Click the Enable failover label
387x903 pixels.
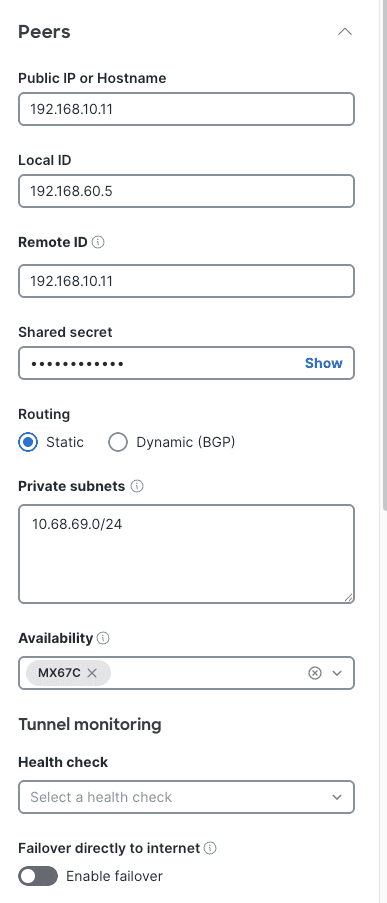(115, 877)
